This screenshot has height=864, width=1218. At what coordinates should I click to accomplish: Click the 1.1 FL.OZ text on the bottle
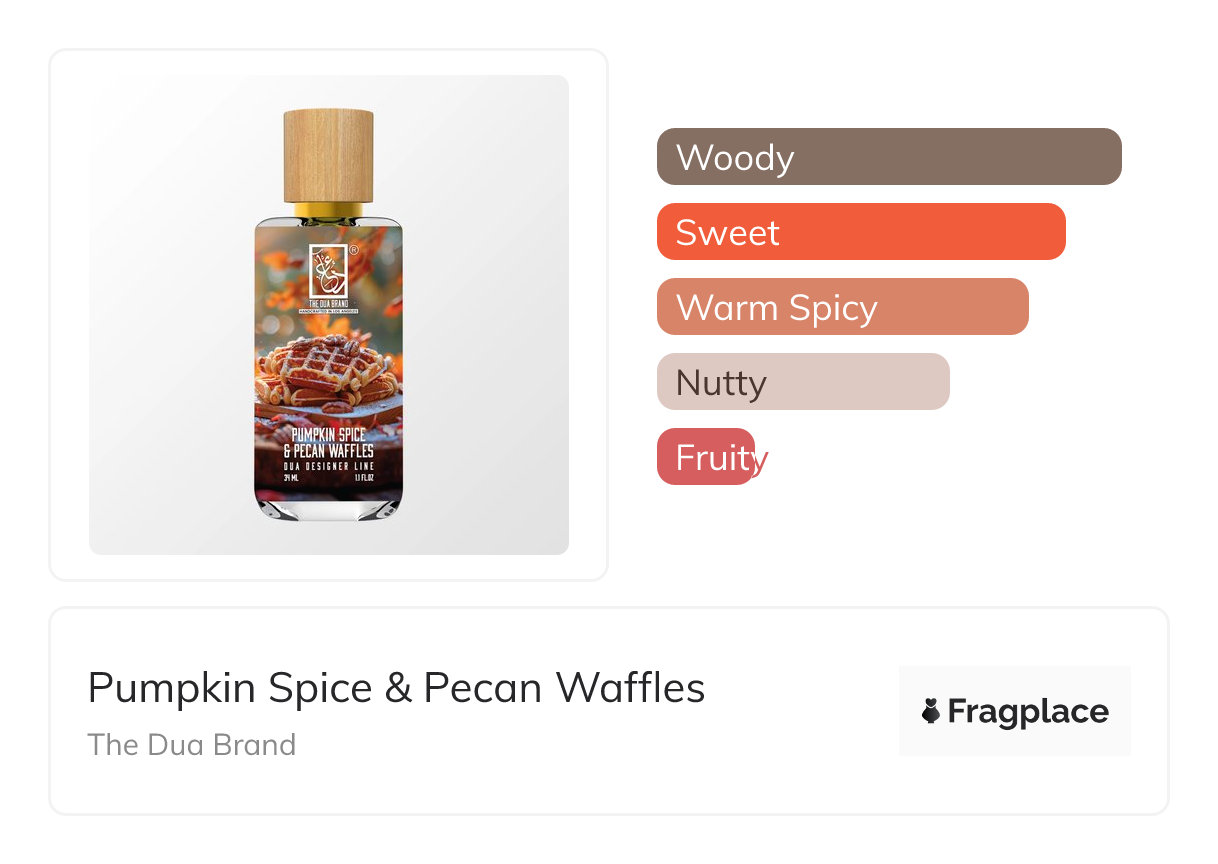pos(365,478)
